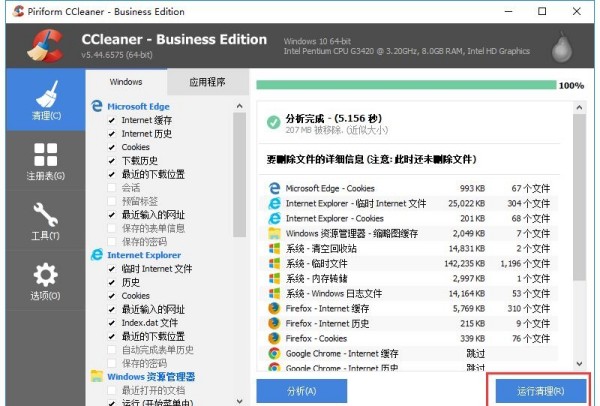Viewport: 600px width, 406px height.
Task: Enable the 保存的密码 checkbox under Microsoft Edge
Action: click(112, 241)
